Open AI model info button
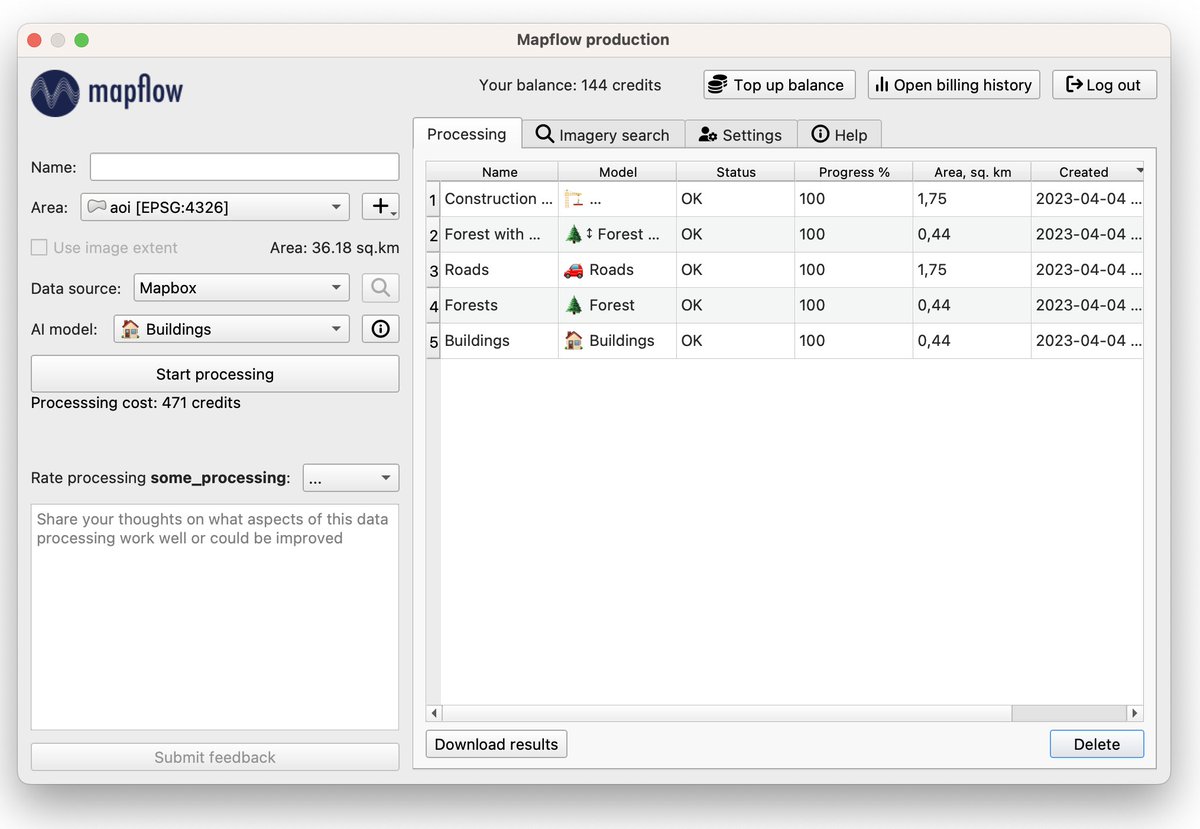The image size is (1200, 829). point(380,329)
